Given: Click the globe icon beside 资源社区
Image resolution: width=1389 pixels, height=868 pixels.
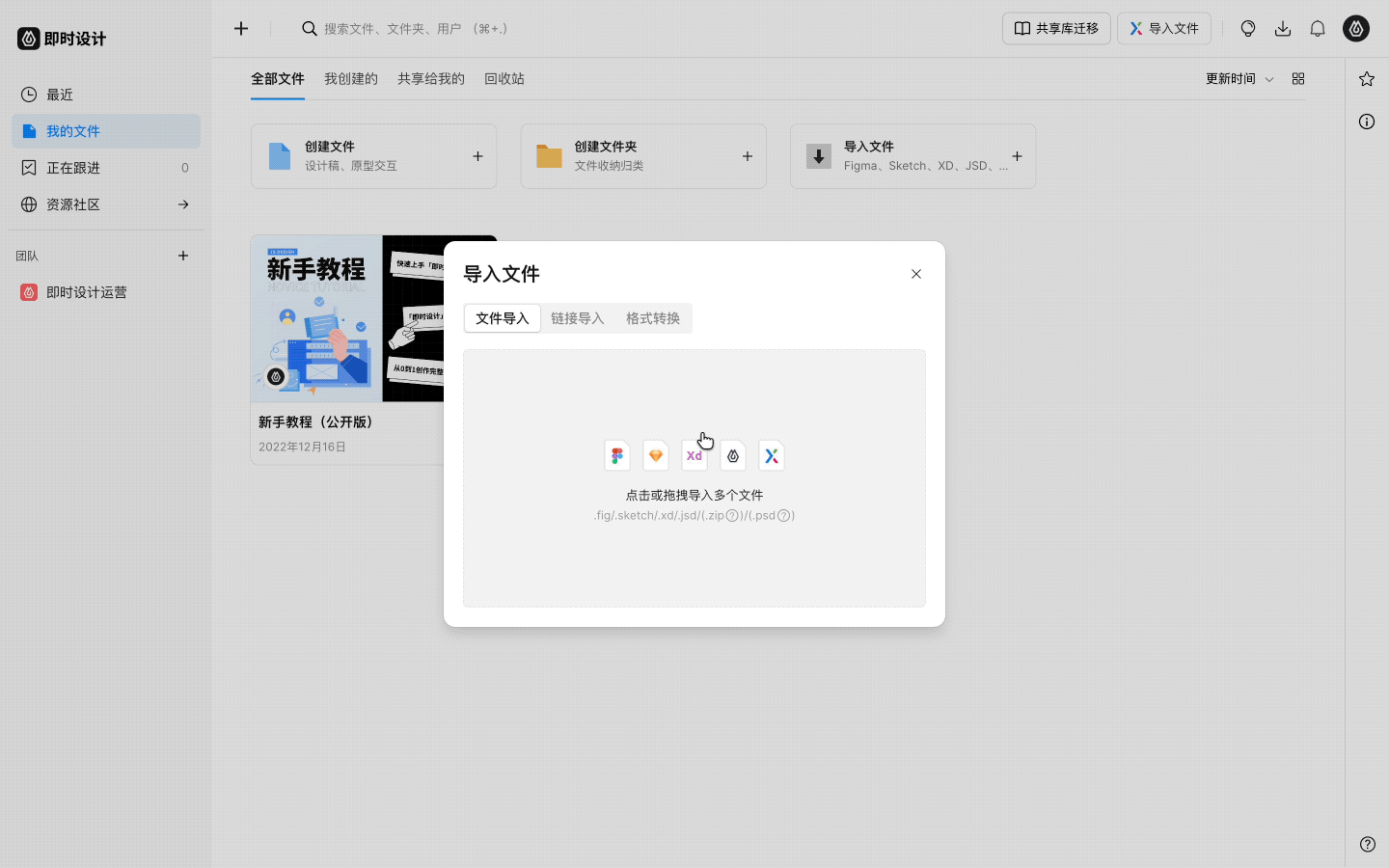Looking at the screenshot, I should 29,204.
